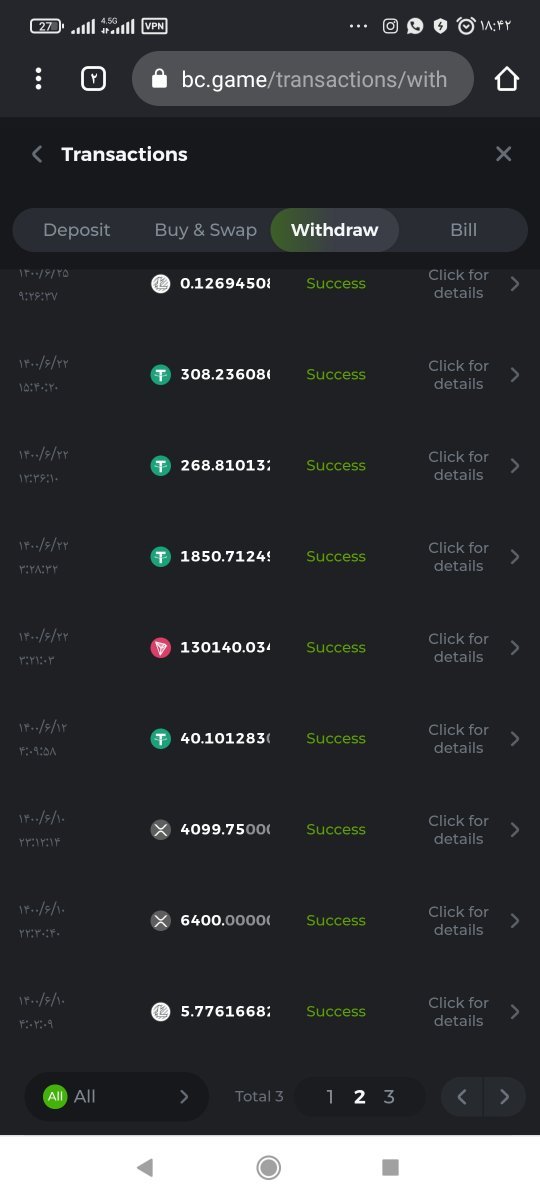The height and width of the screenshot is (1200, 540).
Task: Expand details chevron for 308.23608 withdrawal
Action: click(515, 375)
